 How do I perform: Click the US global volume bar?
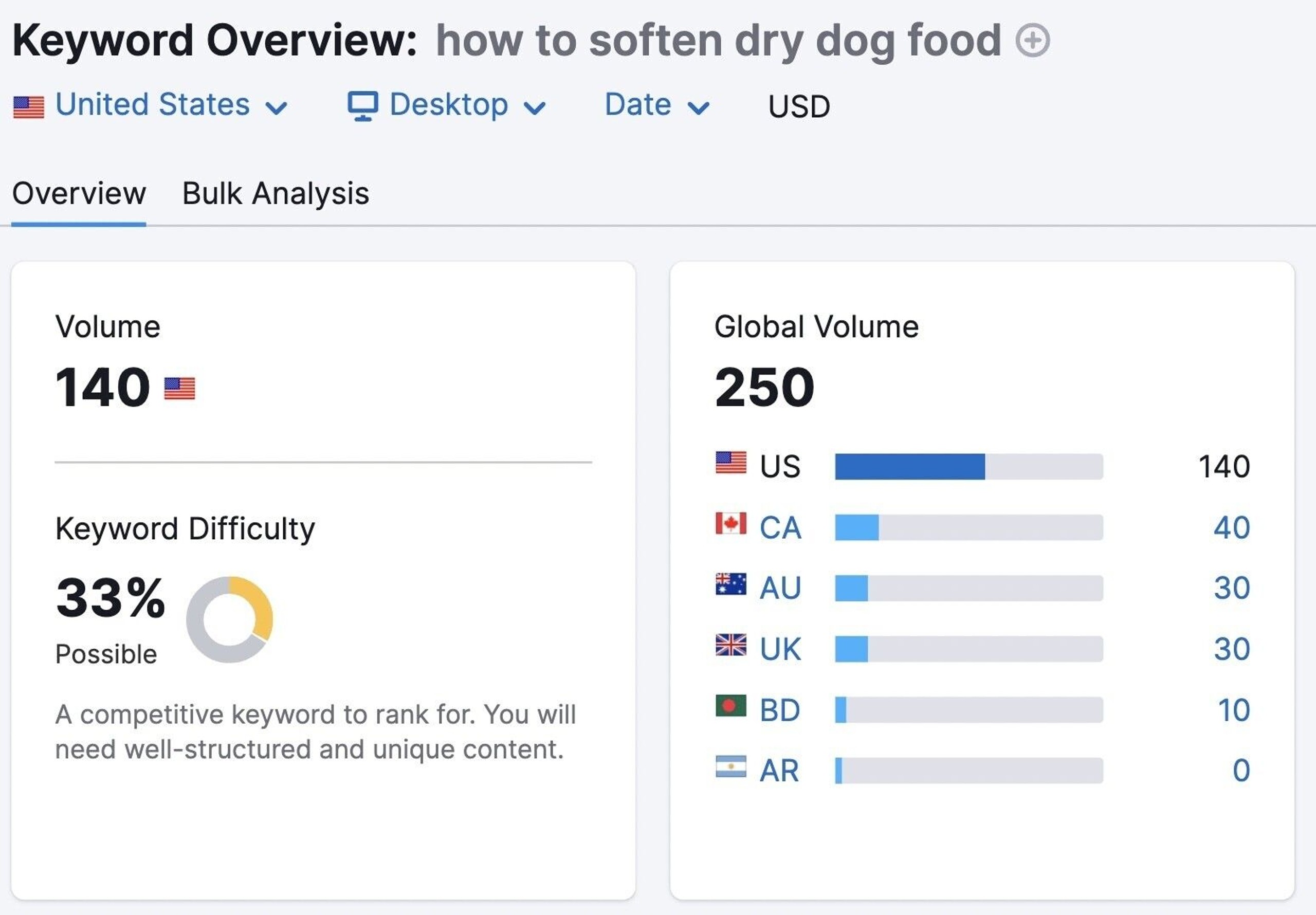tap(968, 467)
